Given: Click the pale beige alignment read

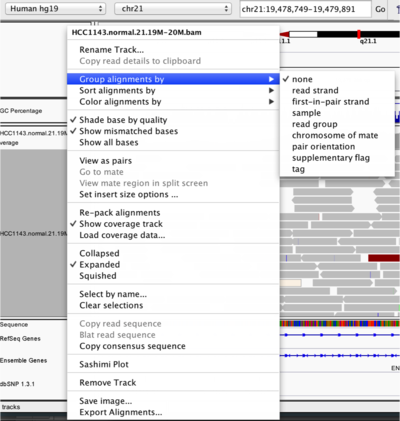Looking at the screenshot, I should (291, 283).
